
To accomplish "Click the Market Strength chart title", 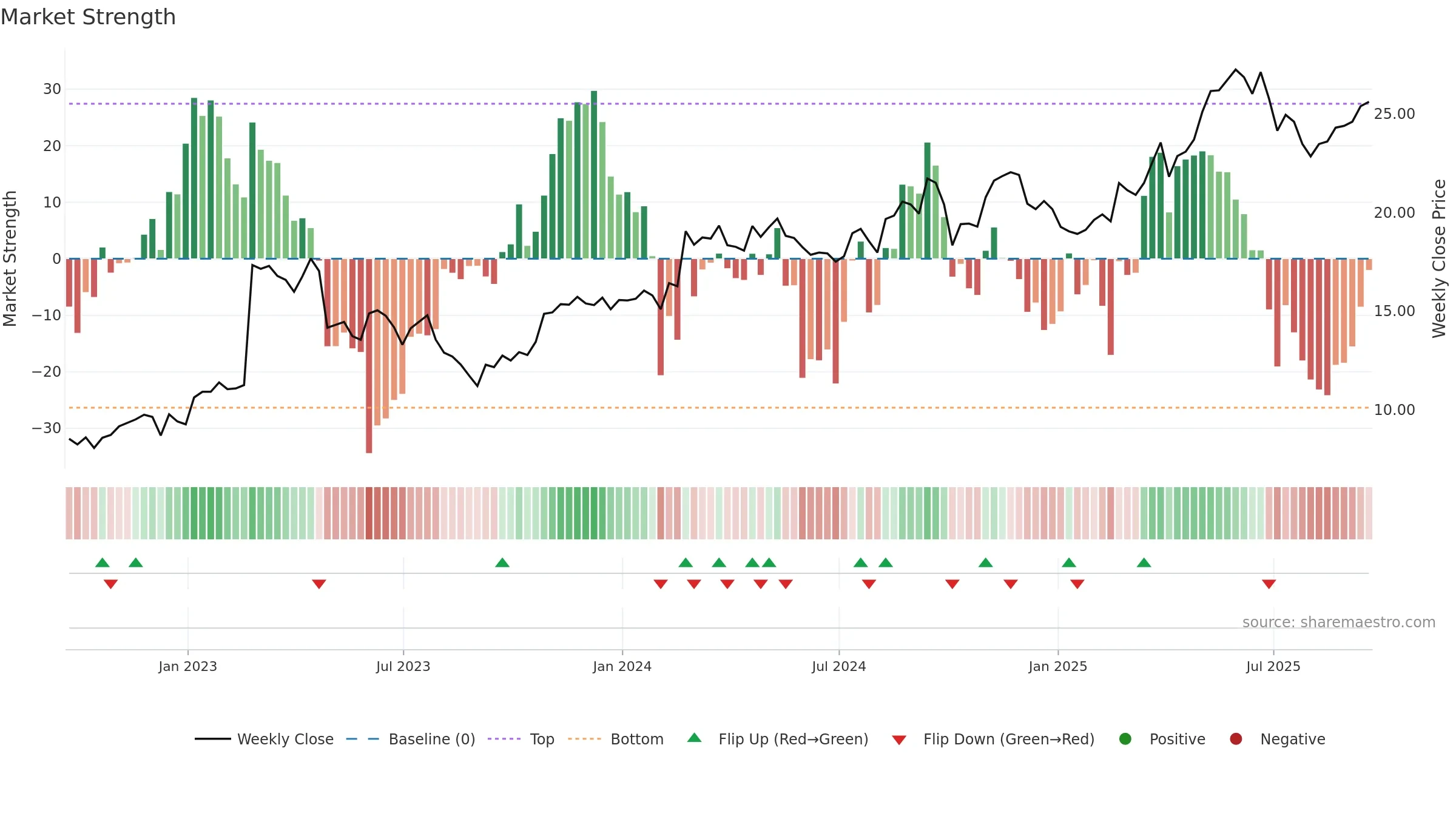I will [88, 17].
